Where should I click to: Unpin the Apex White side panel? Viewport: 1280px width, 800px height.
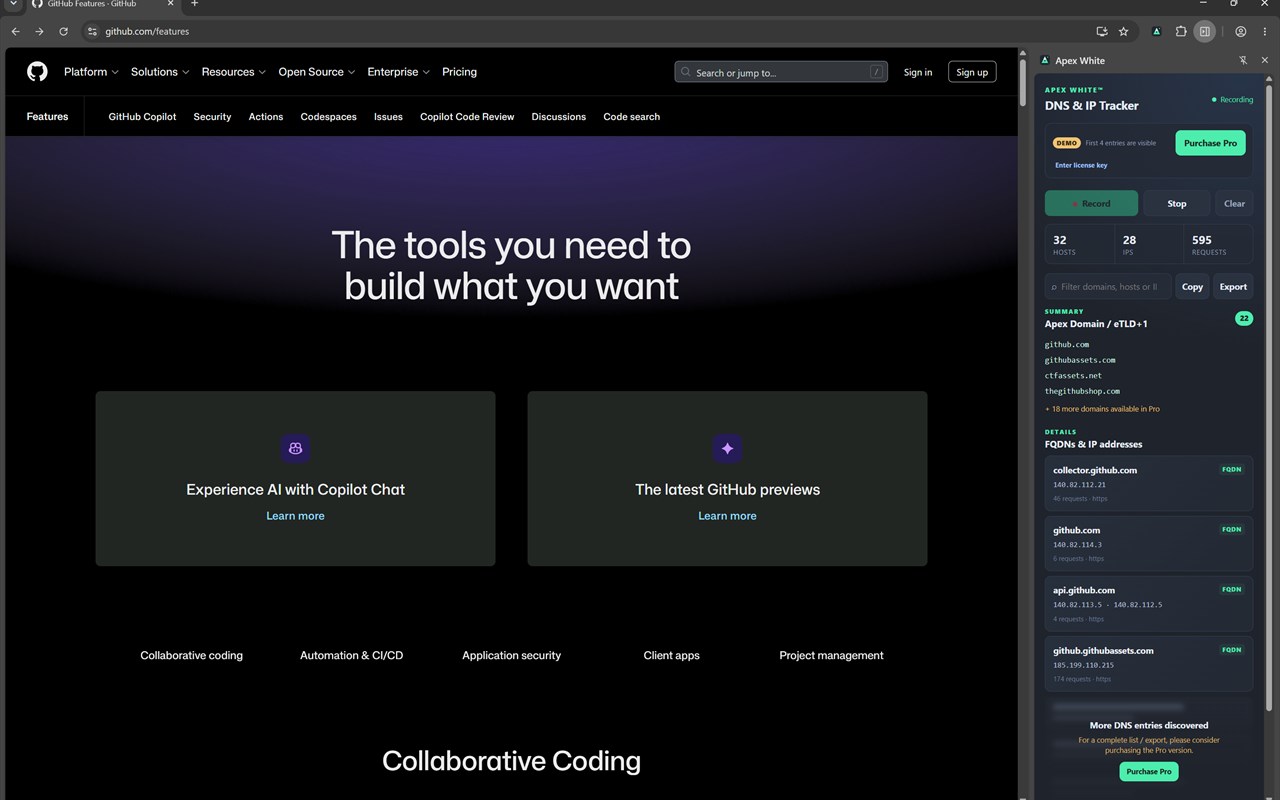1243,60
